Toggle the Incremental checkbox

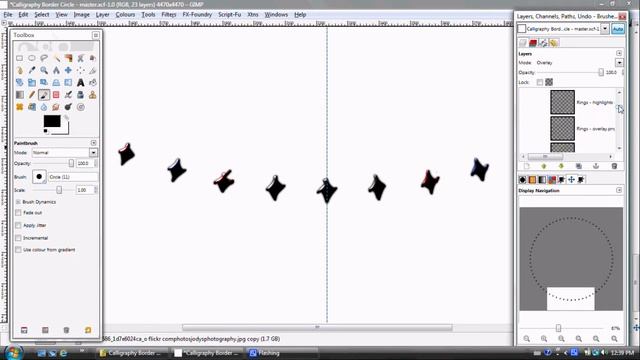18,238
